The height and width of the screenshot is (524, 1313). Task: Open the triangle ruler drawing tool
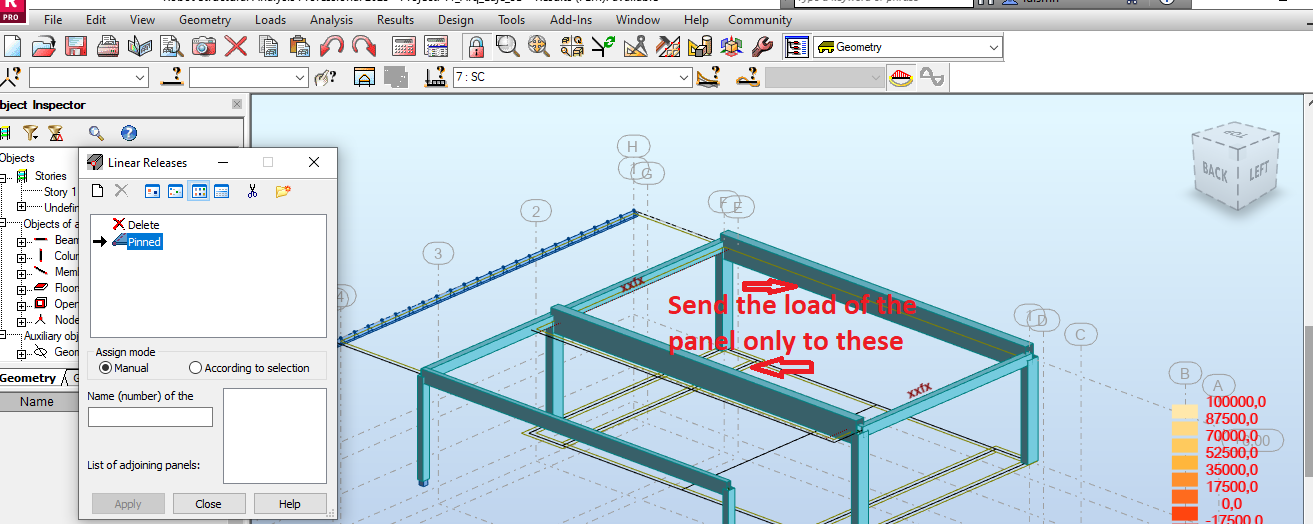point(636,46)
